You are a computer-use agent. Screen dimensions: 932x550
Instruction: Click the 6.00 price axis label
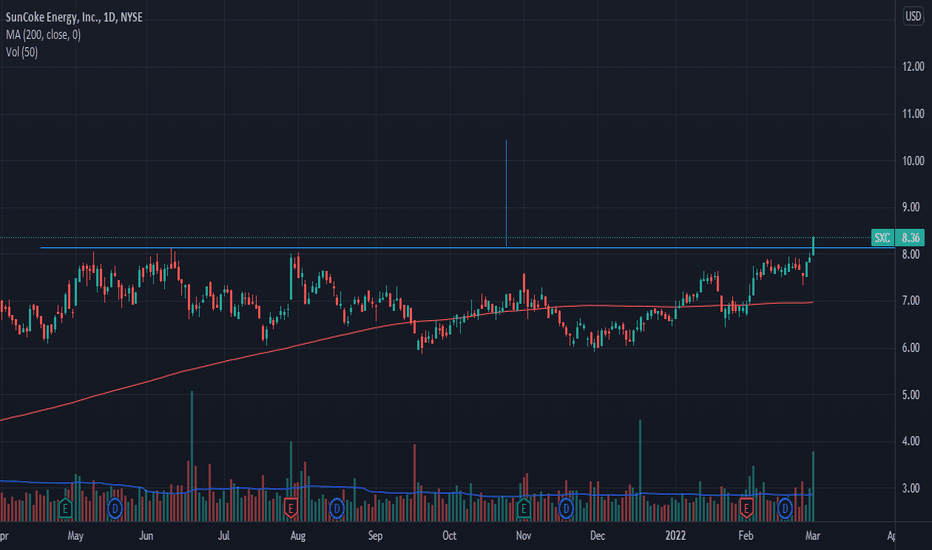click(911, 348)
